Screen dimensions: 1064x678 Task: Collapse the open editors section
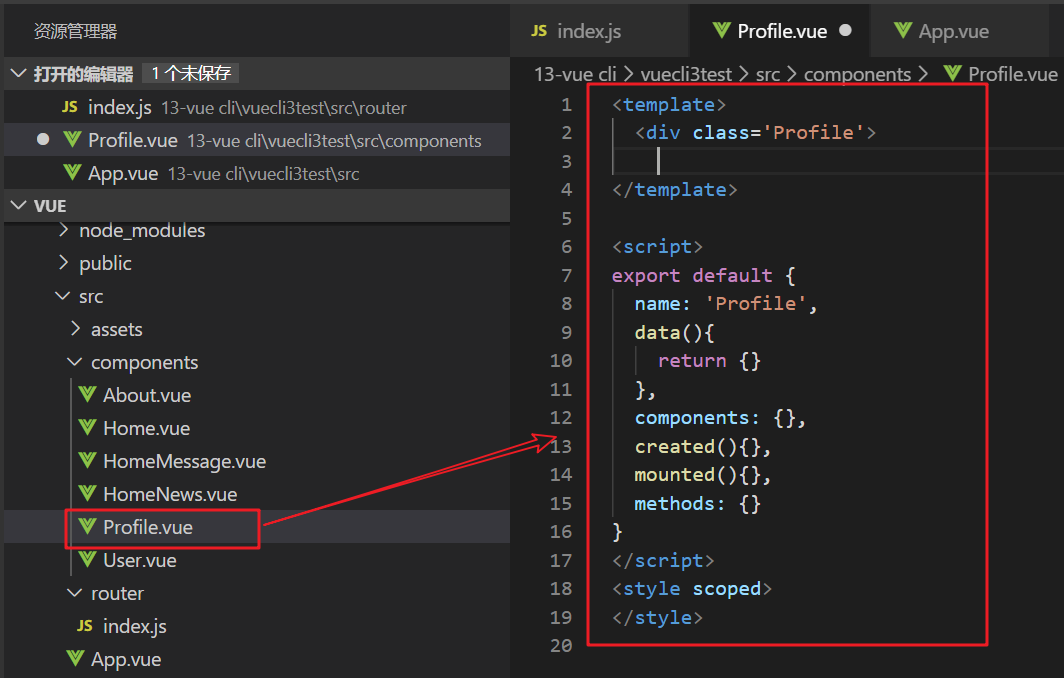[x=19, y=74]
